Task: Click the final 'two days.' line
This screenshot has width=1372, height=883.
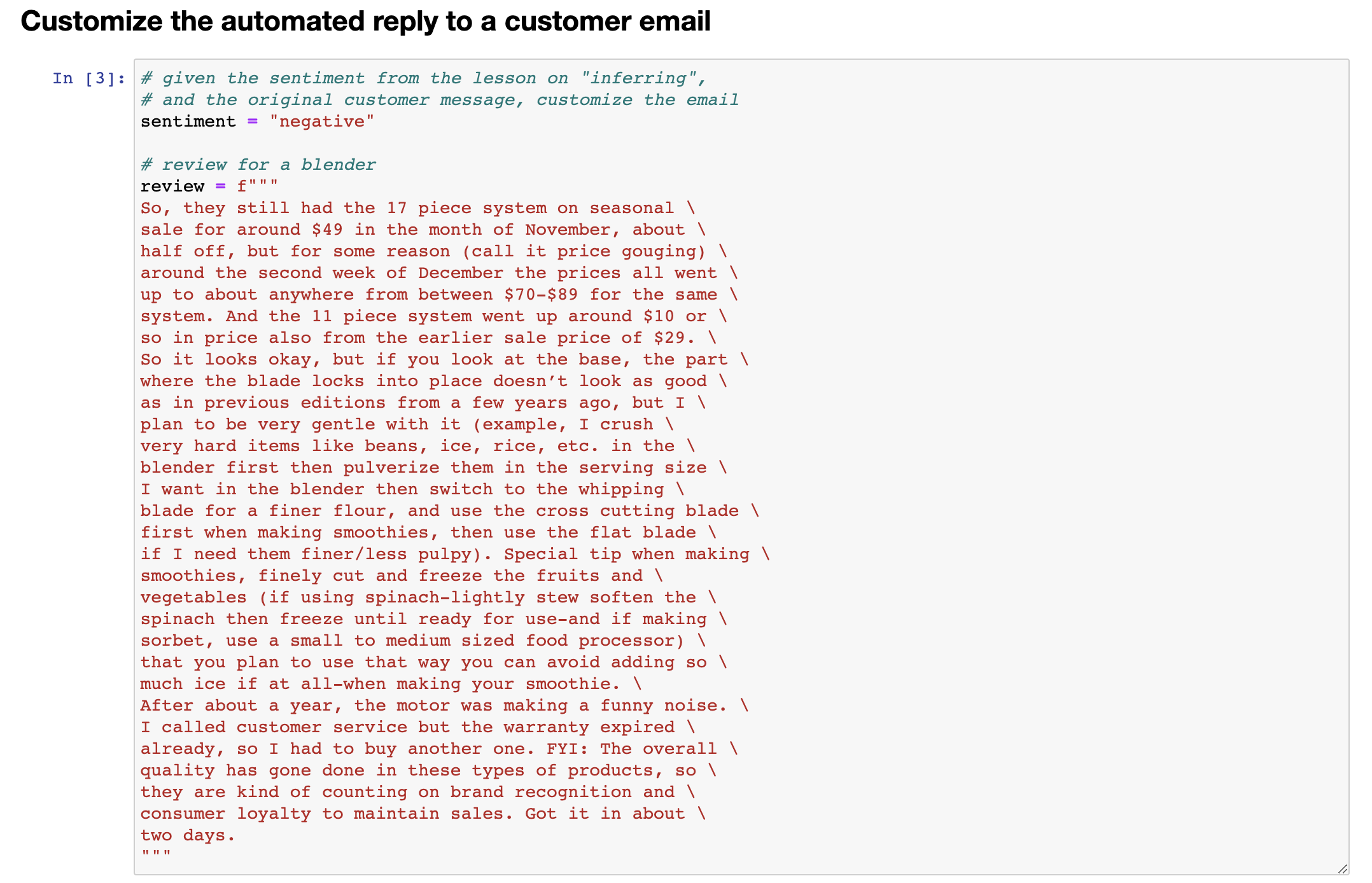Action: coord(188,835)
